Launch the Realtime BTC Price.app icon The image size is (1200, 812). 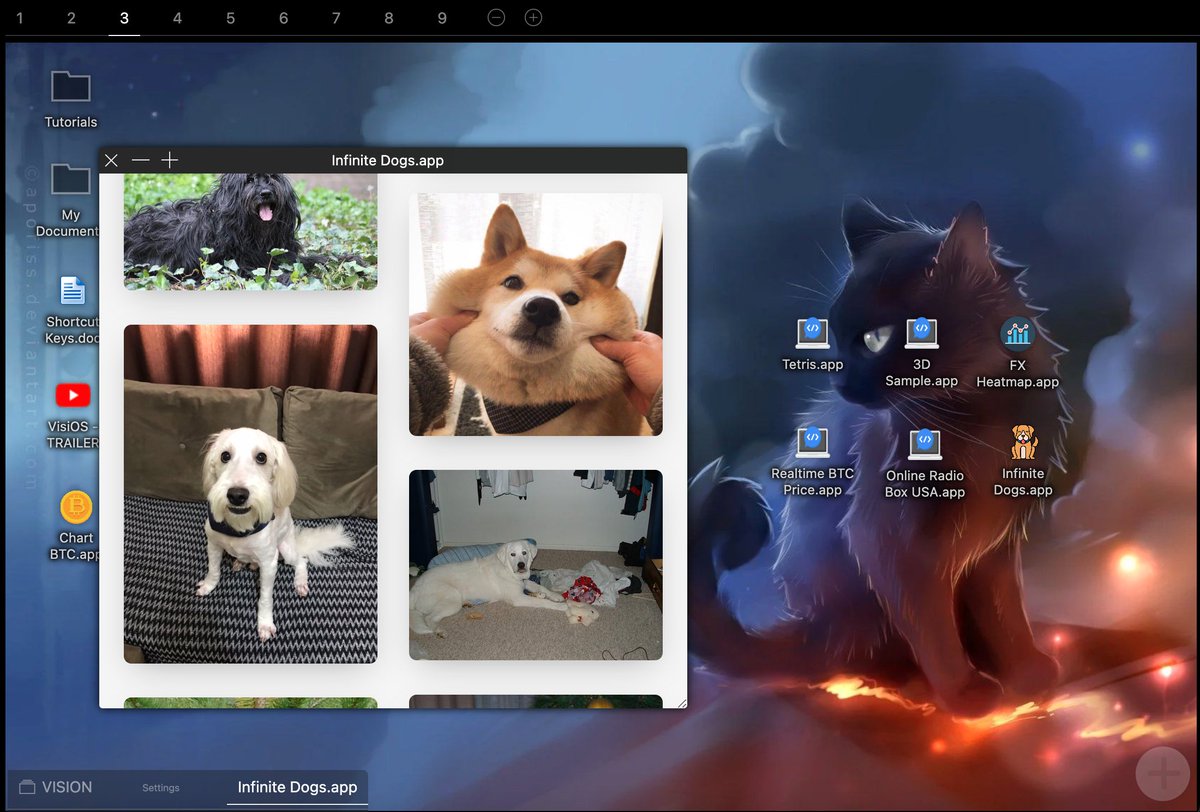tap(813, 443)
